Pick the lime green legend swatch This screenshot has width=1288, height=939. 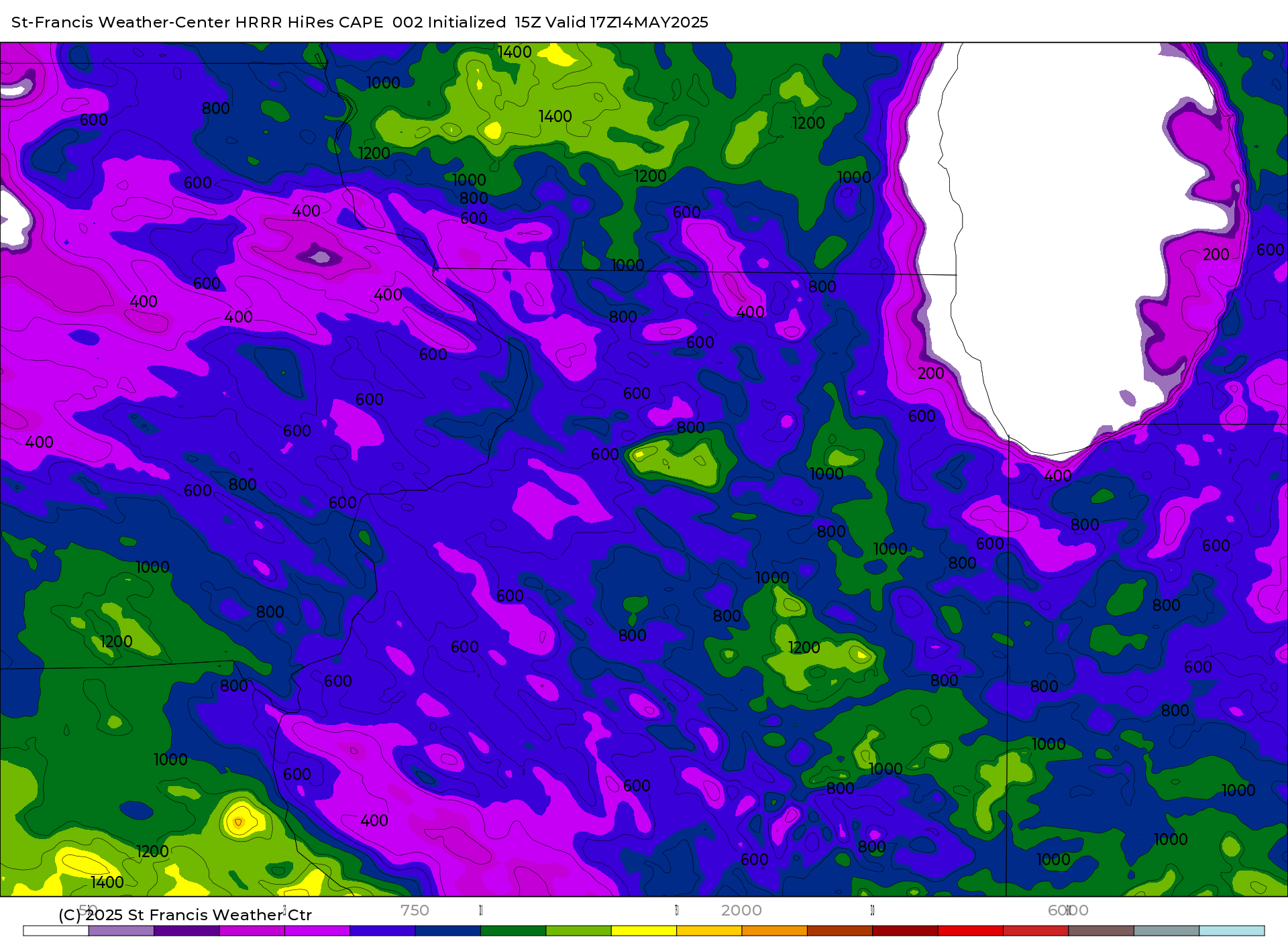[x=578, y=931]
